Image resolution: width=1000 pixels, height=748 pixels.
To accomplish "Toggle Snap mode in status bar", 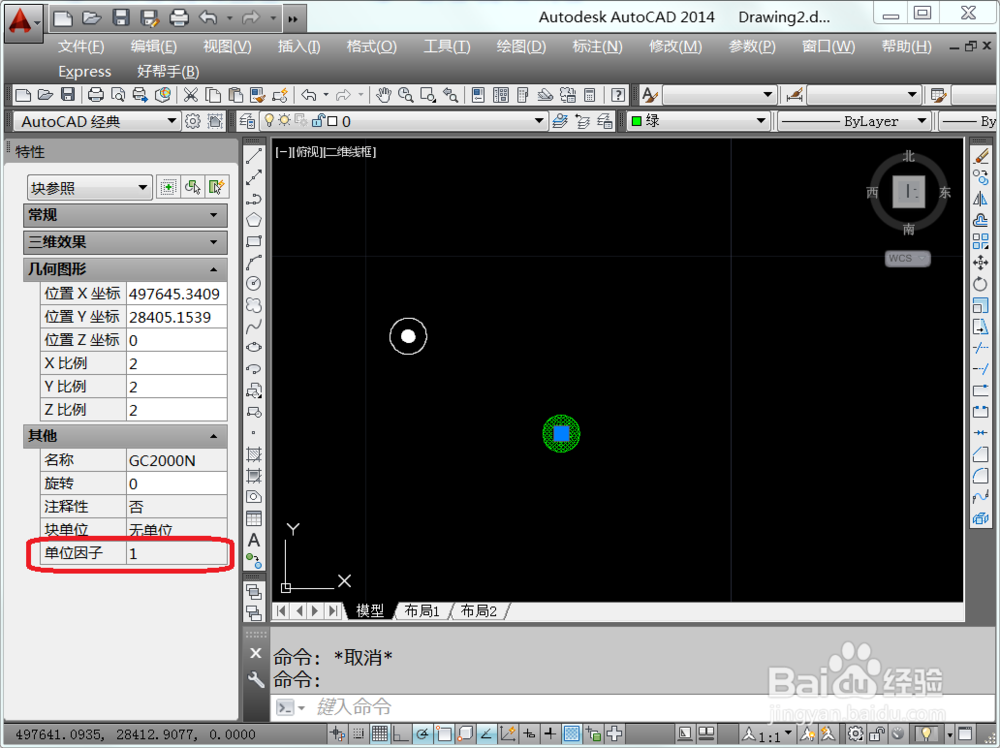I will (359, 734).
